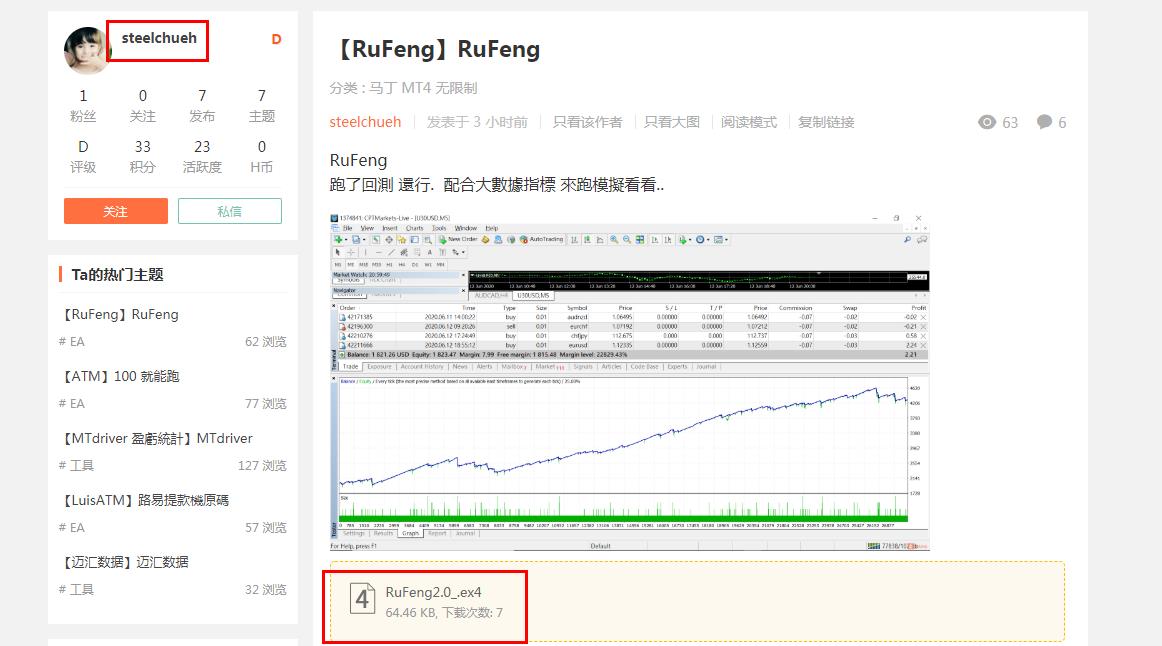The height and width of the screenshot is (646, 1162).
Task: Copy the post link via 复制链接
Action: point(826,122)
